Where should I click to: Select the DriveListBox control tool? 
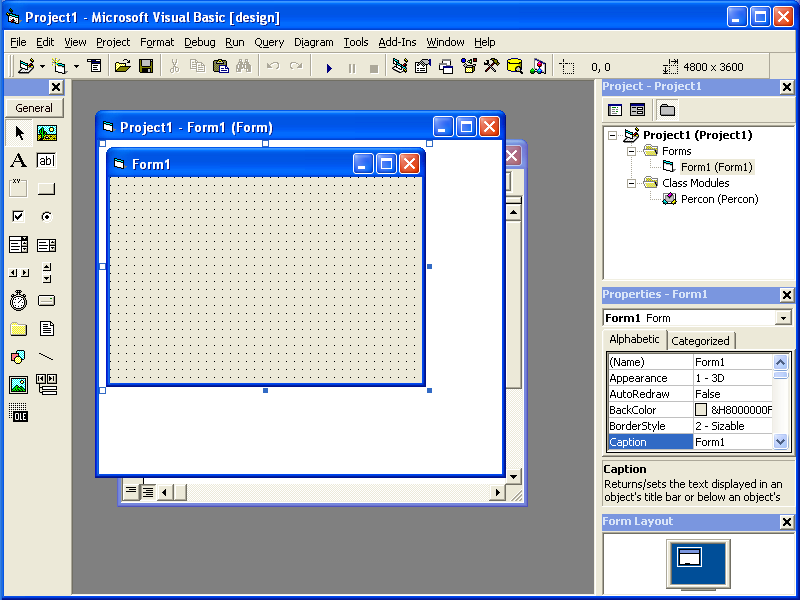click(x=46, y=301)
